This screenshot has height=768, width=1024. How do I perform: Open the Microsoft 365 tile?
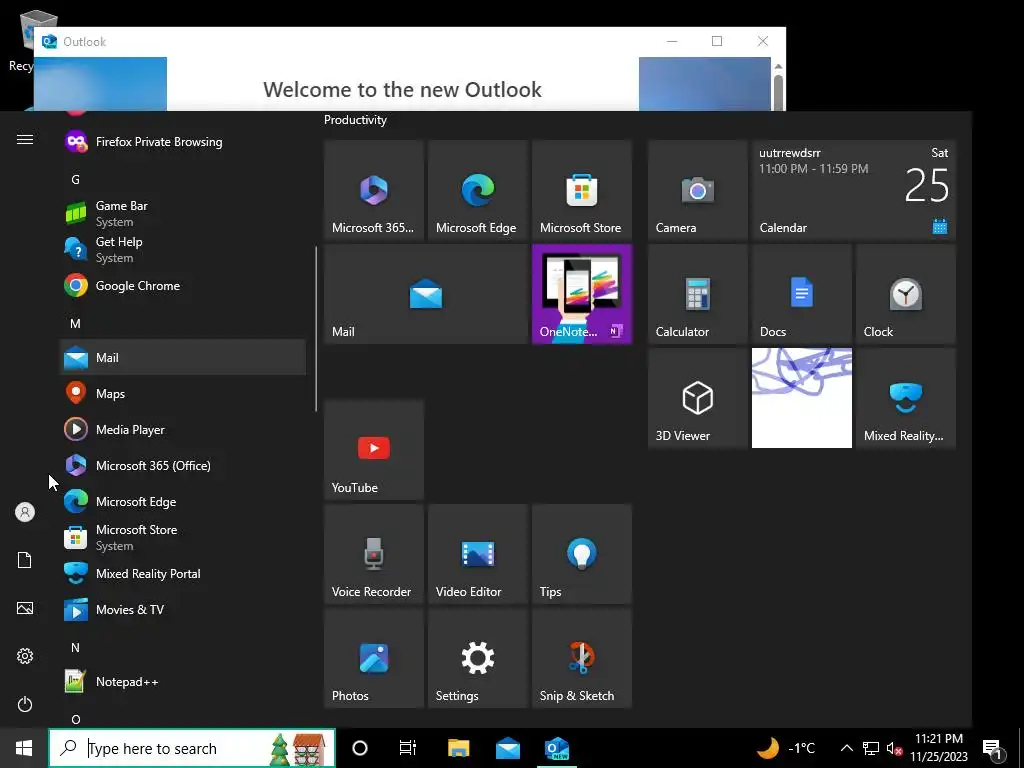click(x=374, y=190)
